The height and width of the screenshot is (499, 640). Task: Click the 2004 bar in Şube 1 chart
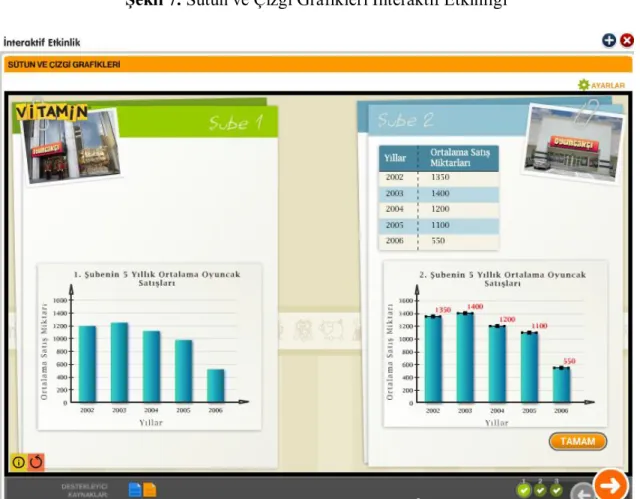click(151, 366)
